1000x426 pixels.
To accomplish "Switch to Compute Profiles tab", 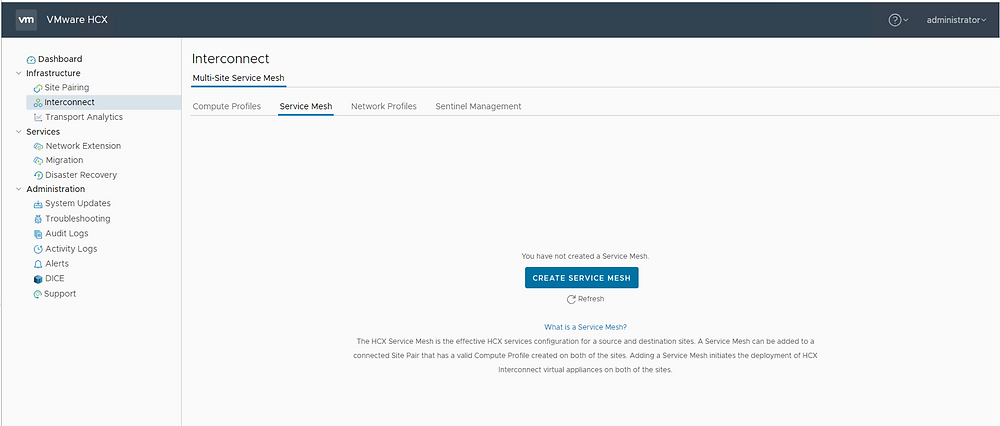I will pos(226,106).
